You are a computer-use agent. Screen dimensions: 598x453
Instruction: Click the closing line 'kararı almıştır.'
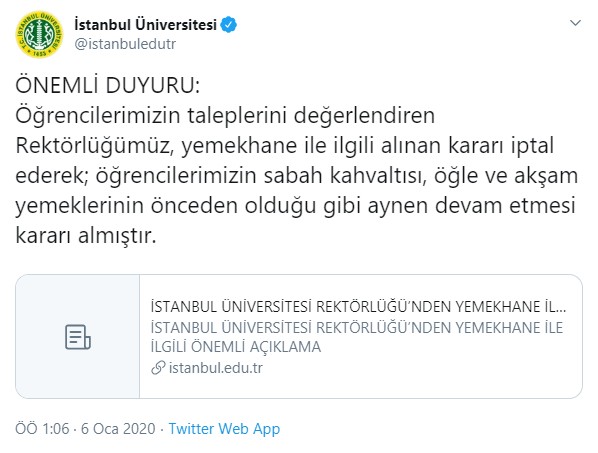point(86,236)
